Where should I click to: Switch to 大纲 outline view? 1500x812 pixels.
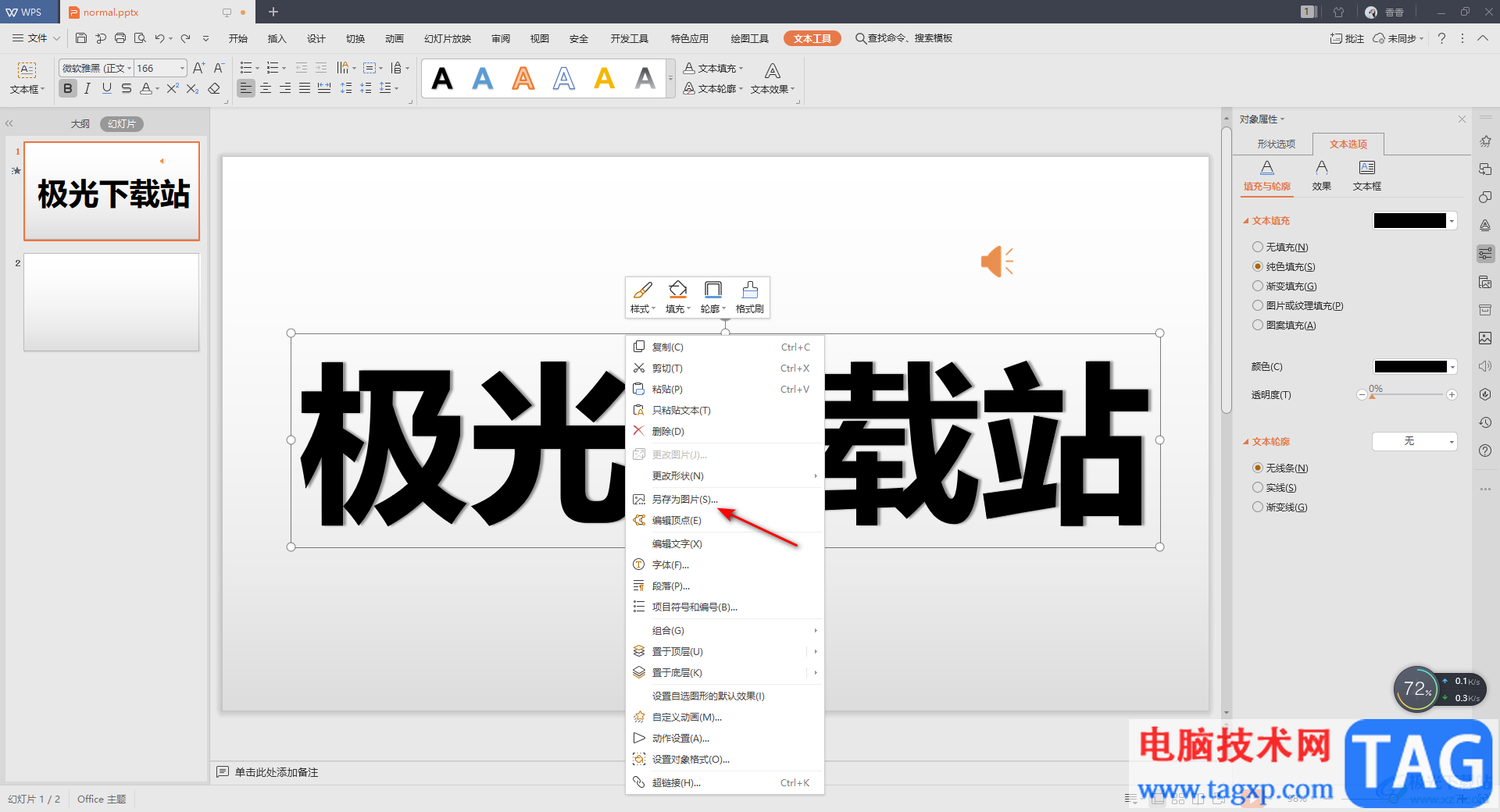point(80,123)
